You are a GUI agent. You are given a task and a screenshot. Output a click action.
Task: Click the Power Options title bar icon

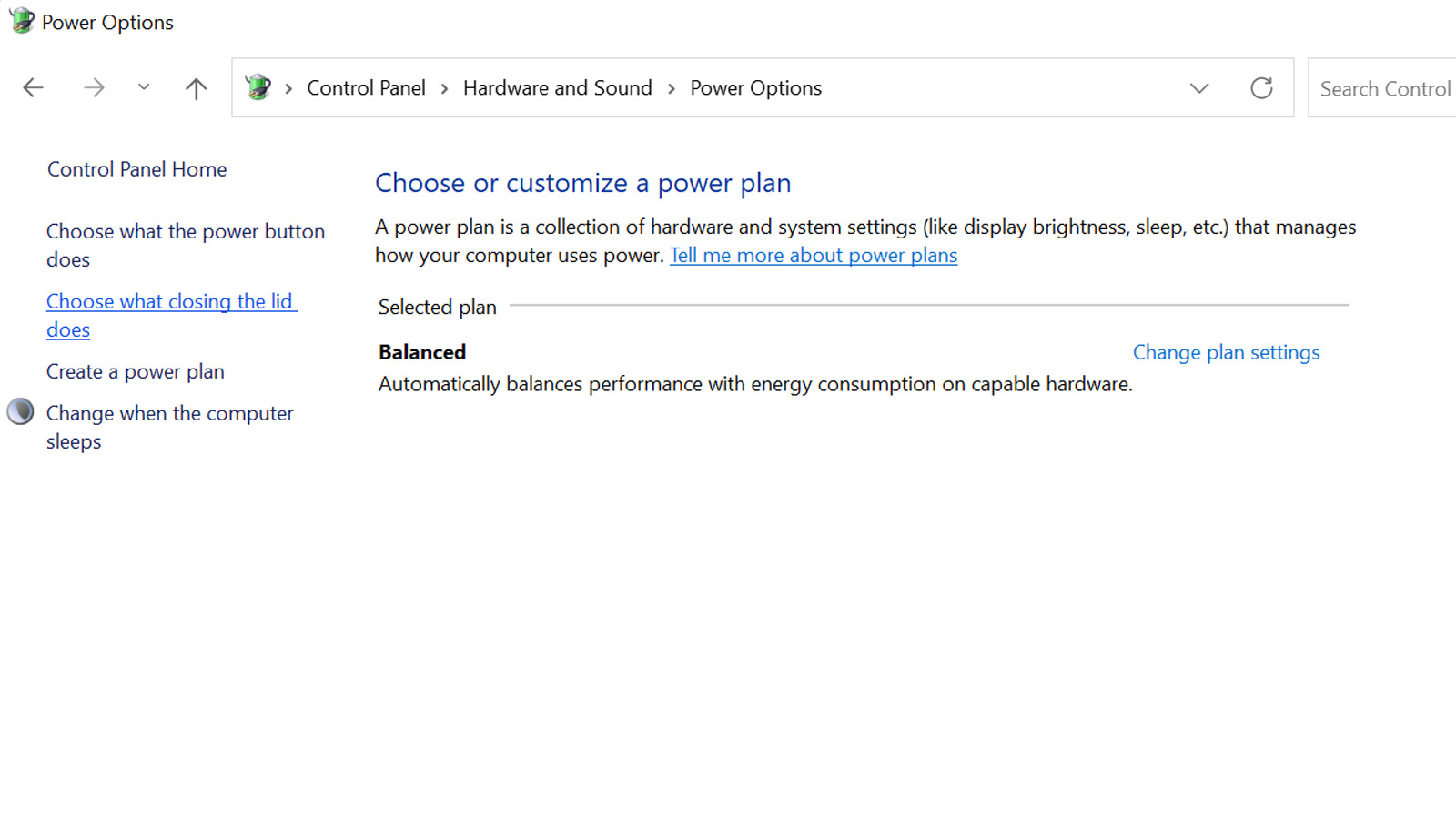[x=22, y=21]
